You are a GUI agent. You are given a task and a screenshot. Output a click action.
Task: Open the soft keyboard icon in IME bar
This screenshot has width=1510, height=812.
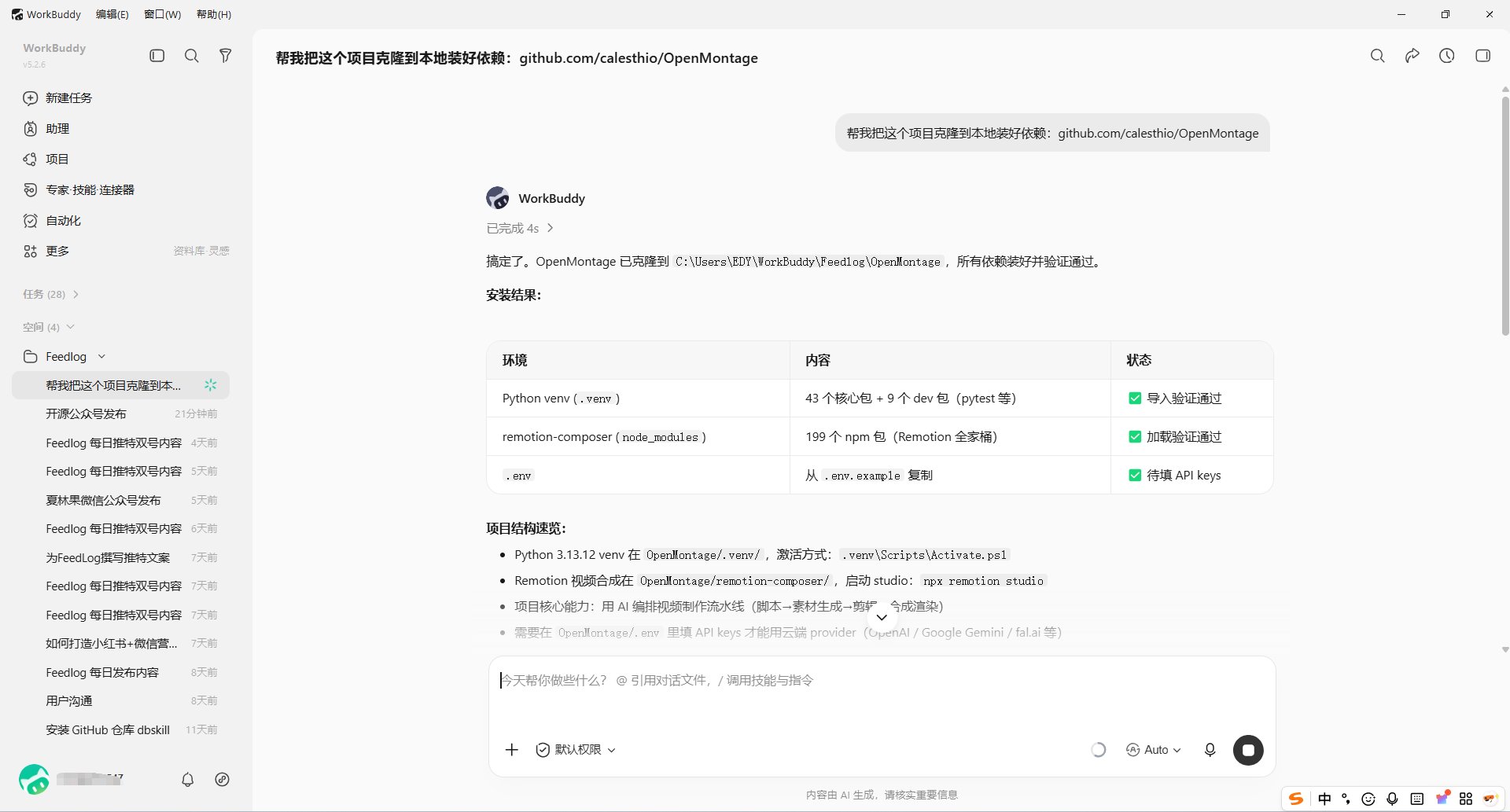(1417, 799)
